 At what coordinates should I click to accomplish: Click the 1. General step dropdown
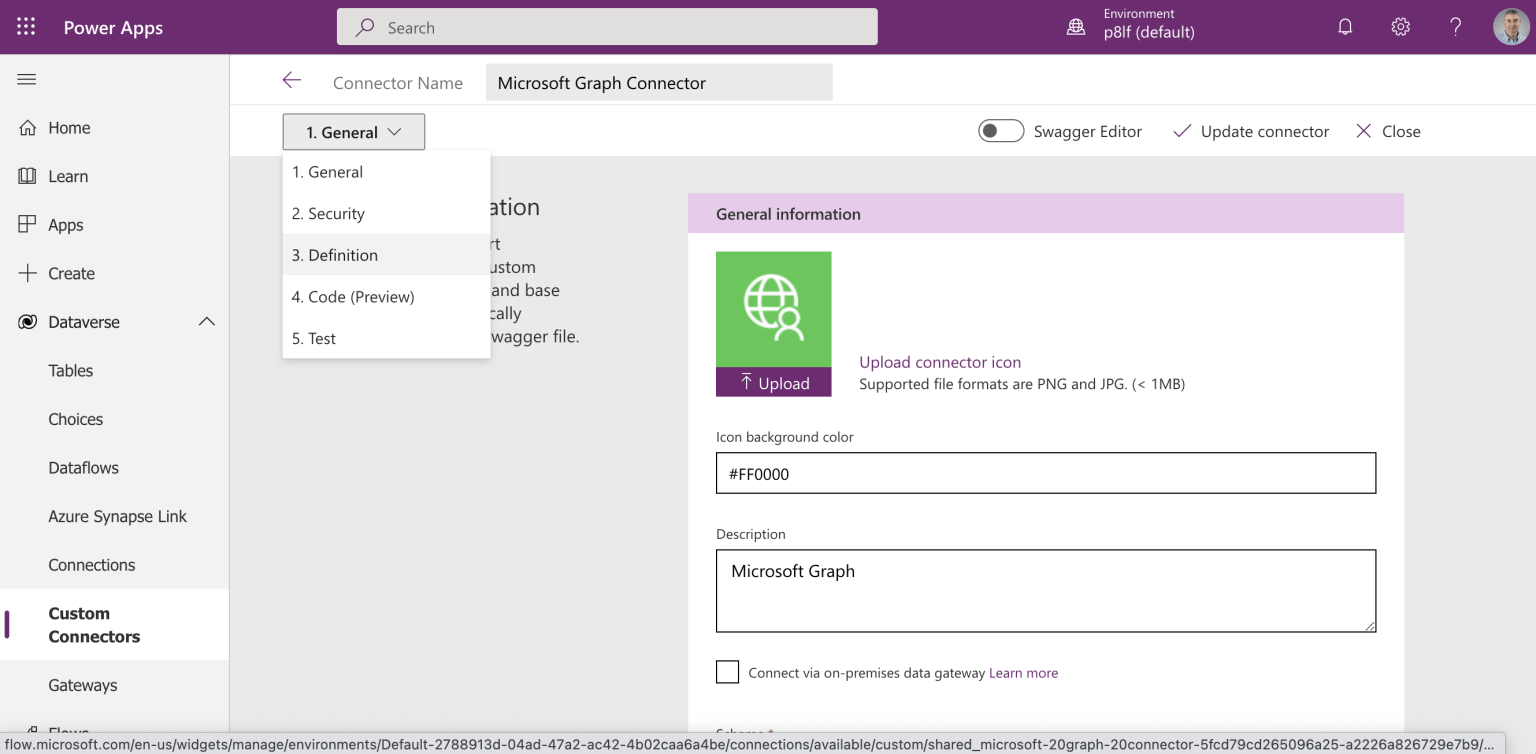click(353, 132)
